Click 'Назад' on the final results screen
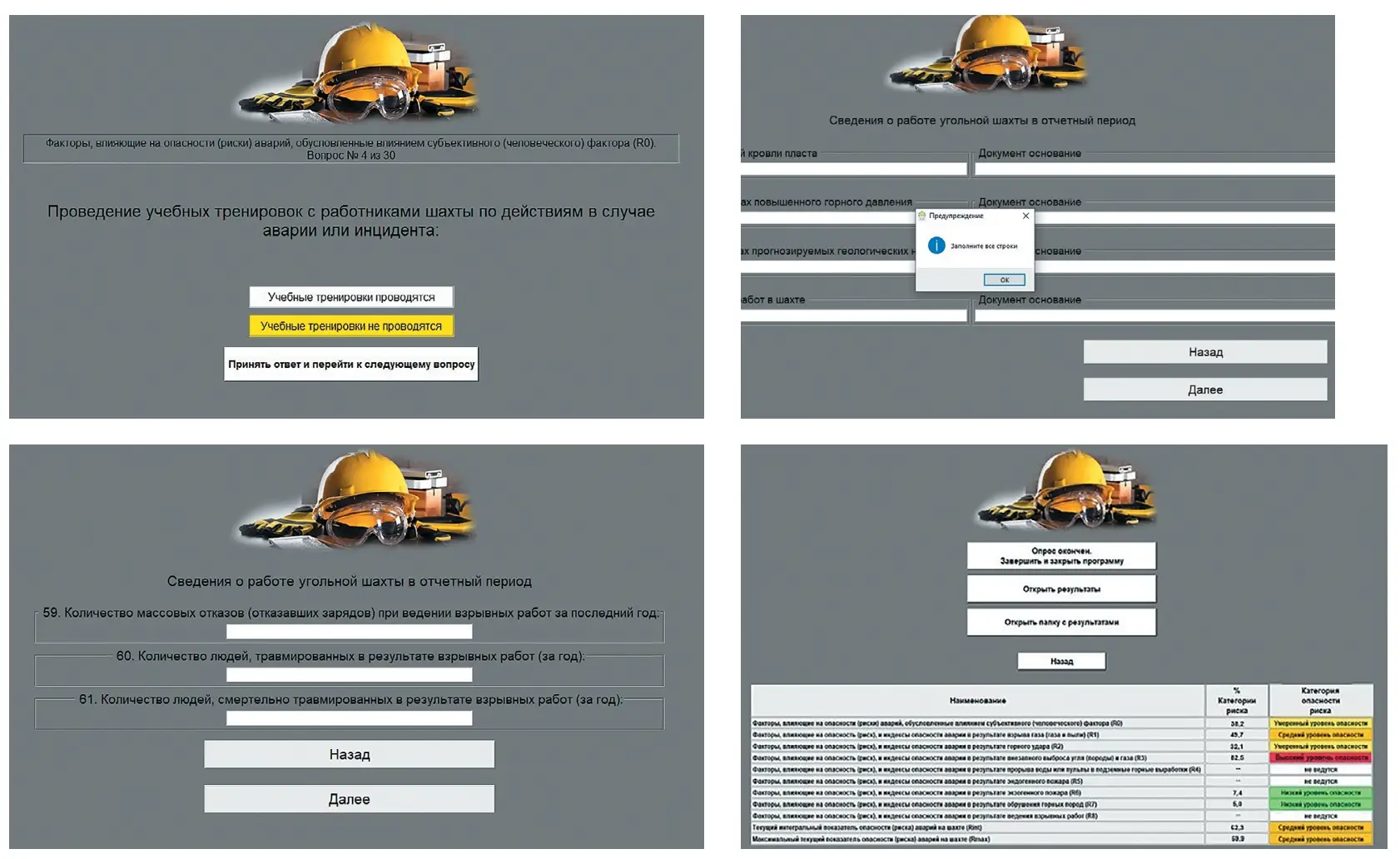This screenshot has height=859, width=1400. pos(1060,661)
